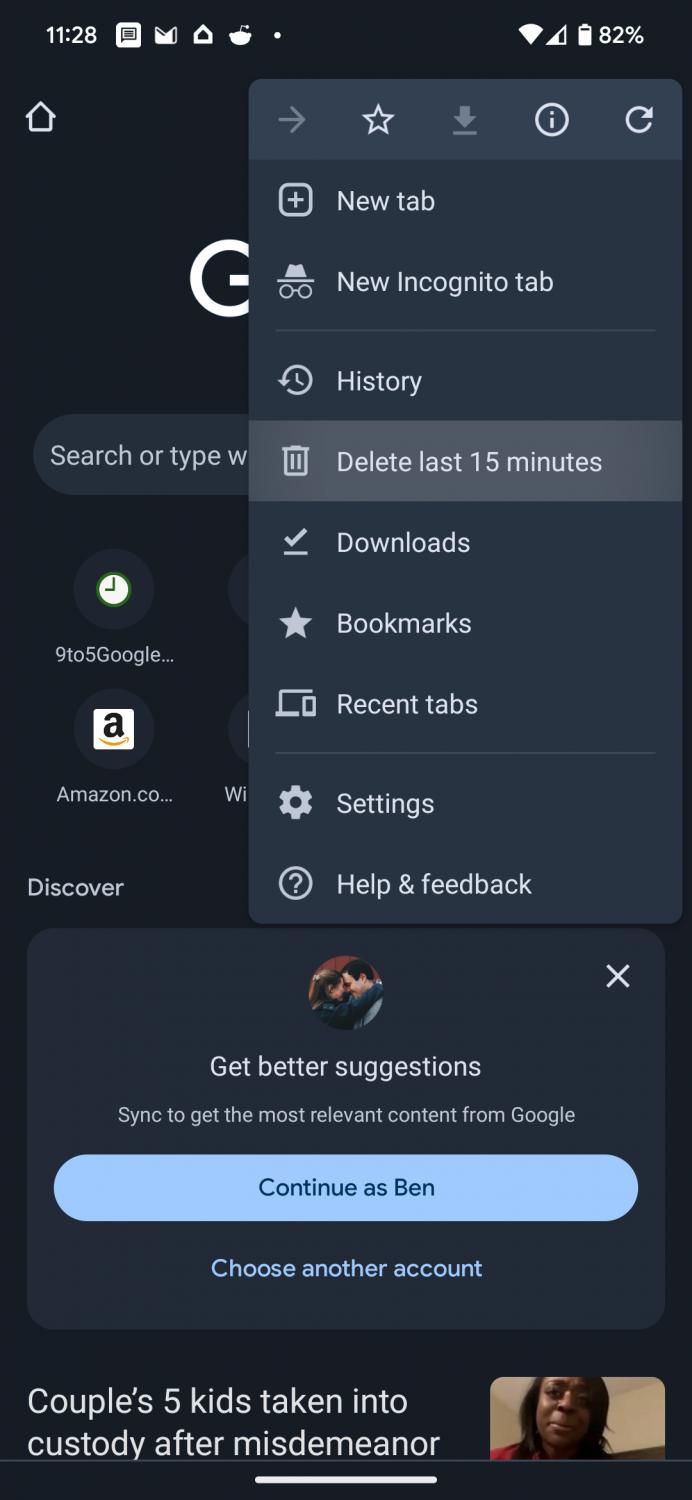Tap the home icon
692x1500 pixels.
pyautogui.click(x=40, y=119)
